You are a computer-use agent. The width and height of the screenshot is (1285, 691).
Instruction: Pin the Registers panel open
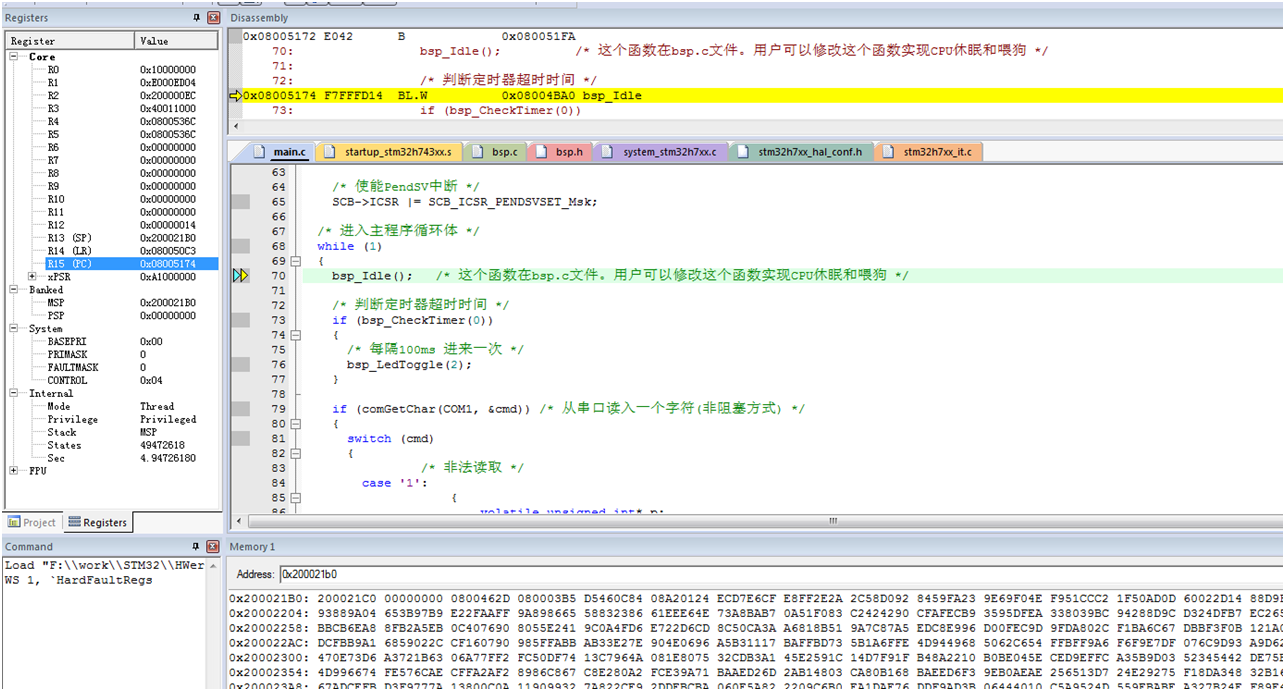click(x=197, y=17)
